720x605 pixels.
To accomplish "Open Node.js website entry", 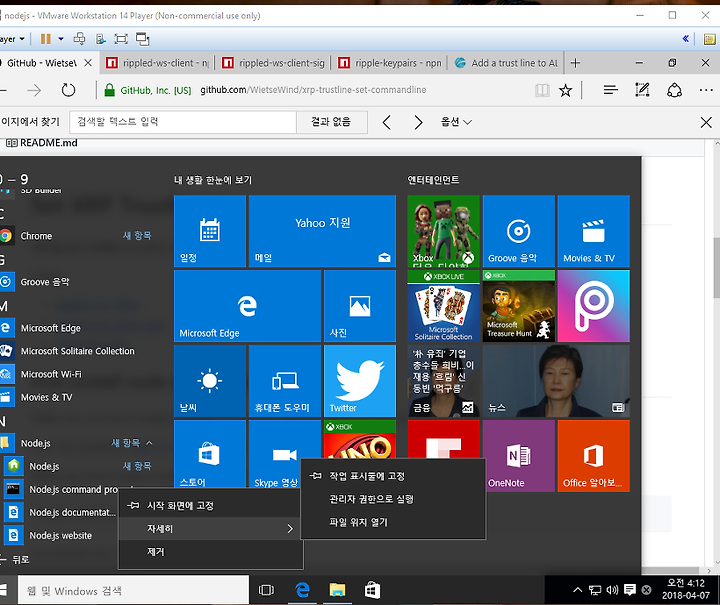I will (60, 535).
